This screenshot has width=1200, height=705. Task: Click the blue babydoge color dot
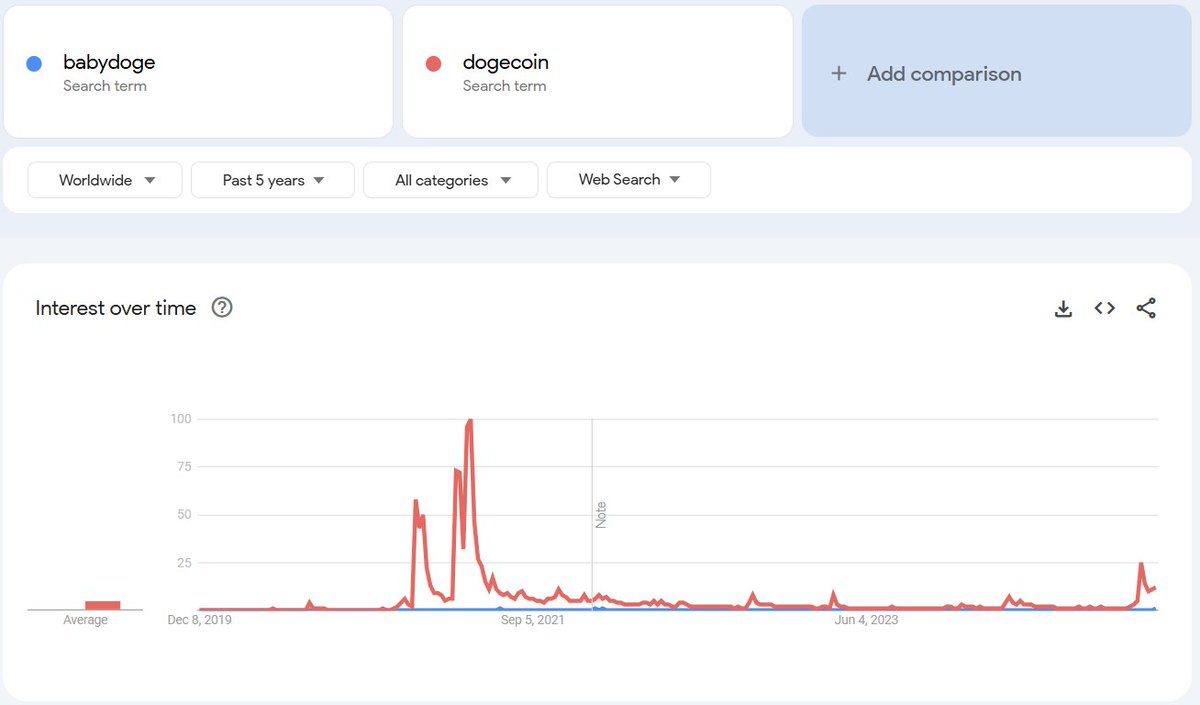pos(34,64)
